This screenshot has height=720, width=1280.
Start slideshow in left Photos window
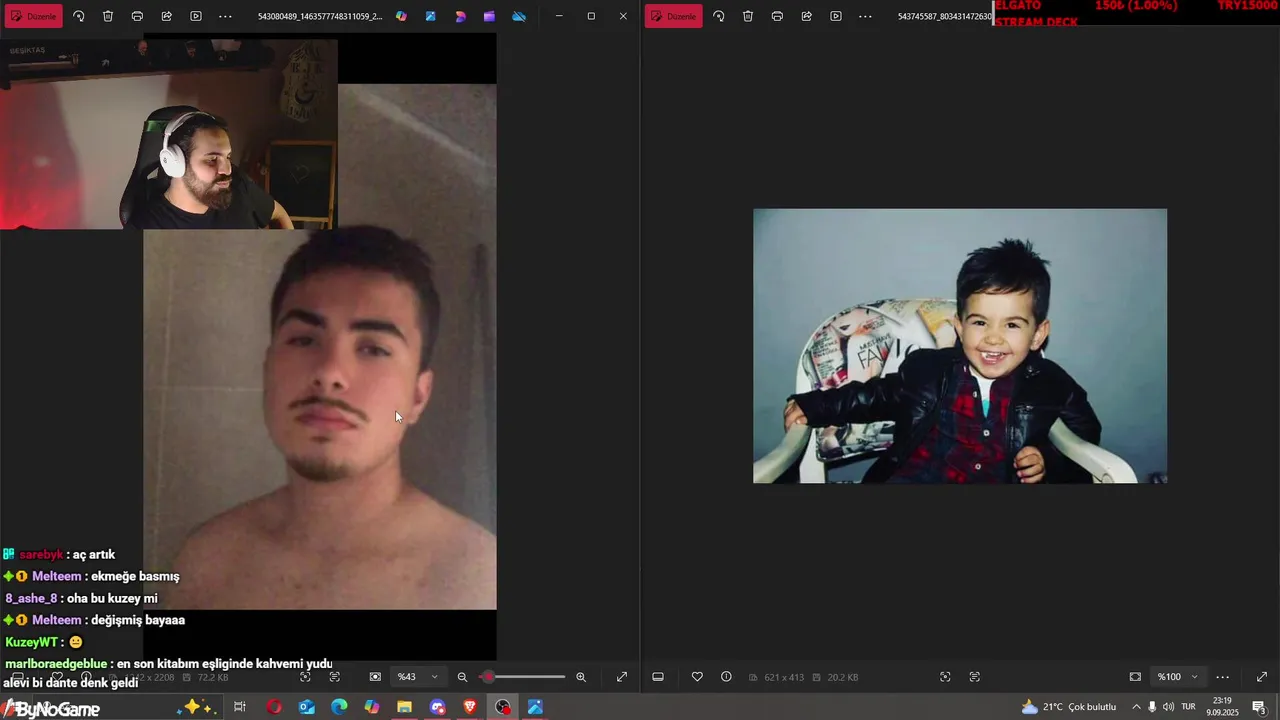click(196, 16)
